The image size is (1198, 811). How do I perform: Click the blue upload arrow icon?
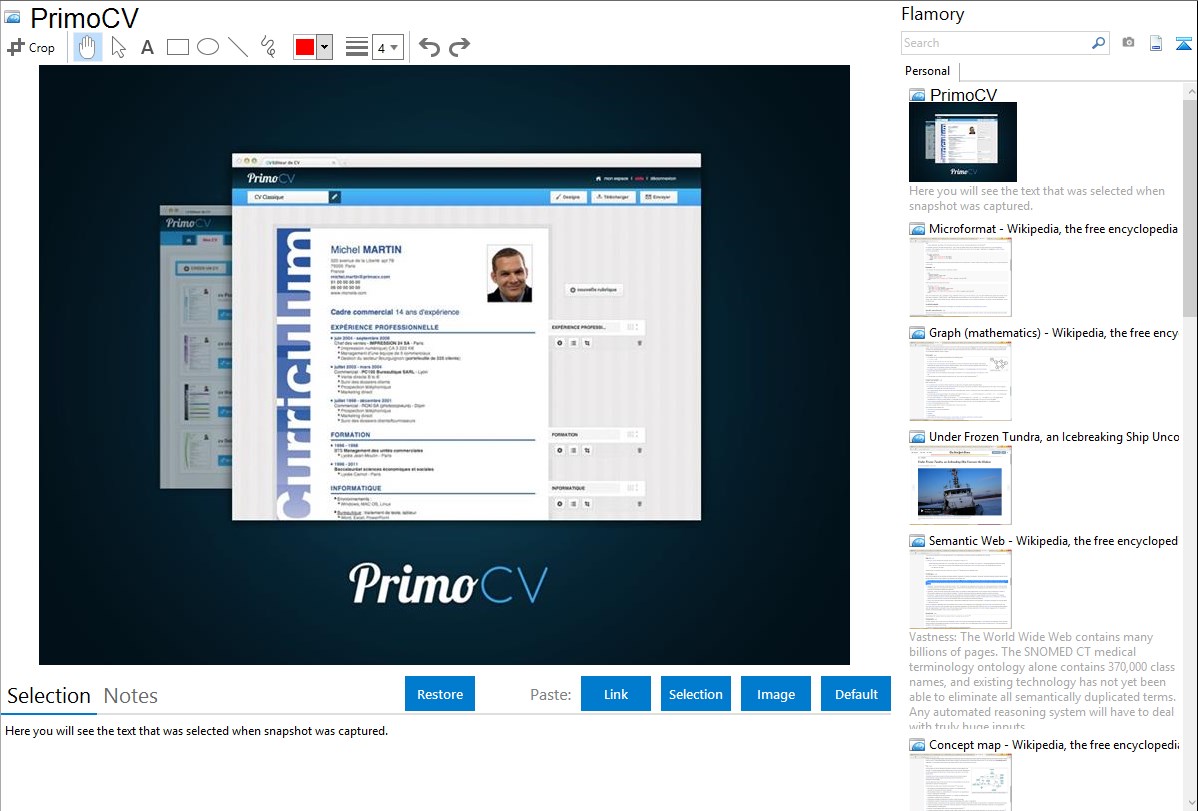tap(1183, 43)
